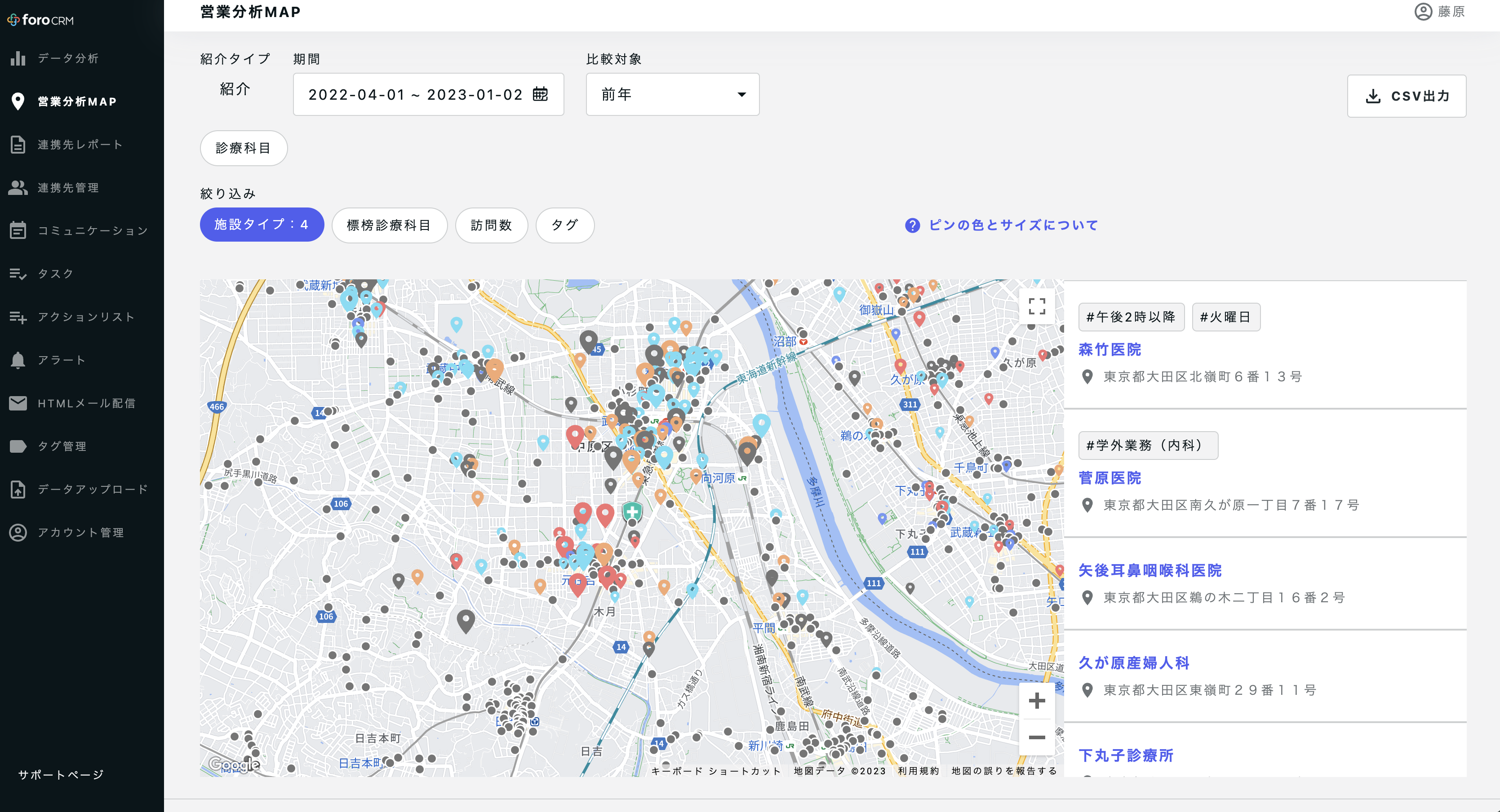Click the 藤原 user avatar icon

[x=1423, y=12]
